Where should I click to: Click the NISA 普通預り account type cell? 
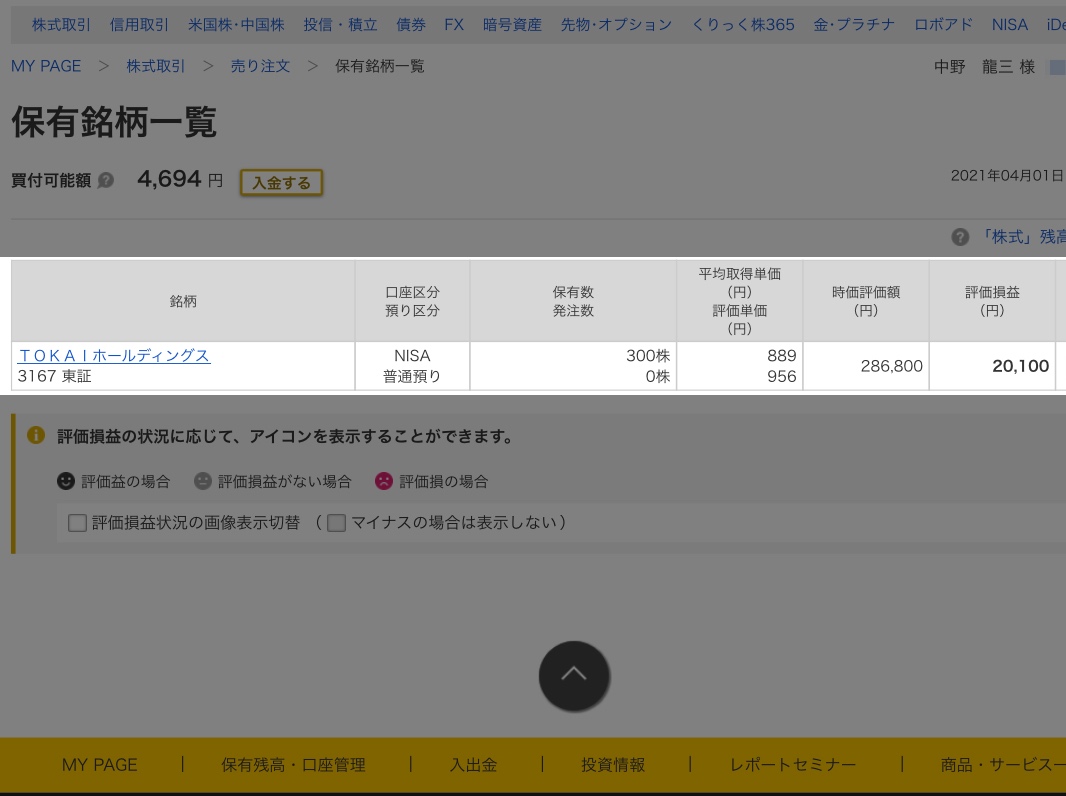(412, 366)
